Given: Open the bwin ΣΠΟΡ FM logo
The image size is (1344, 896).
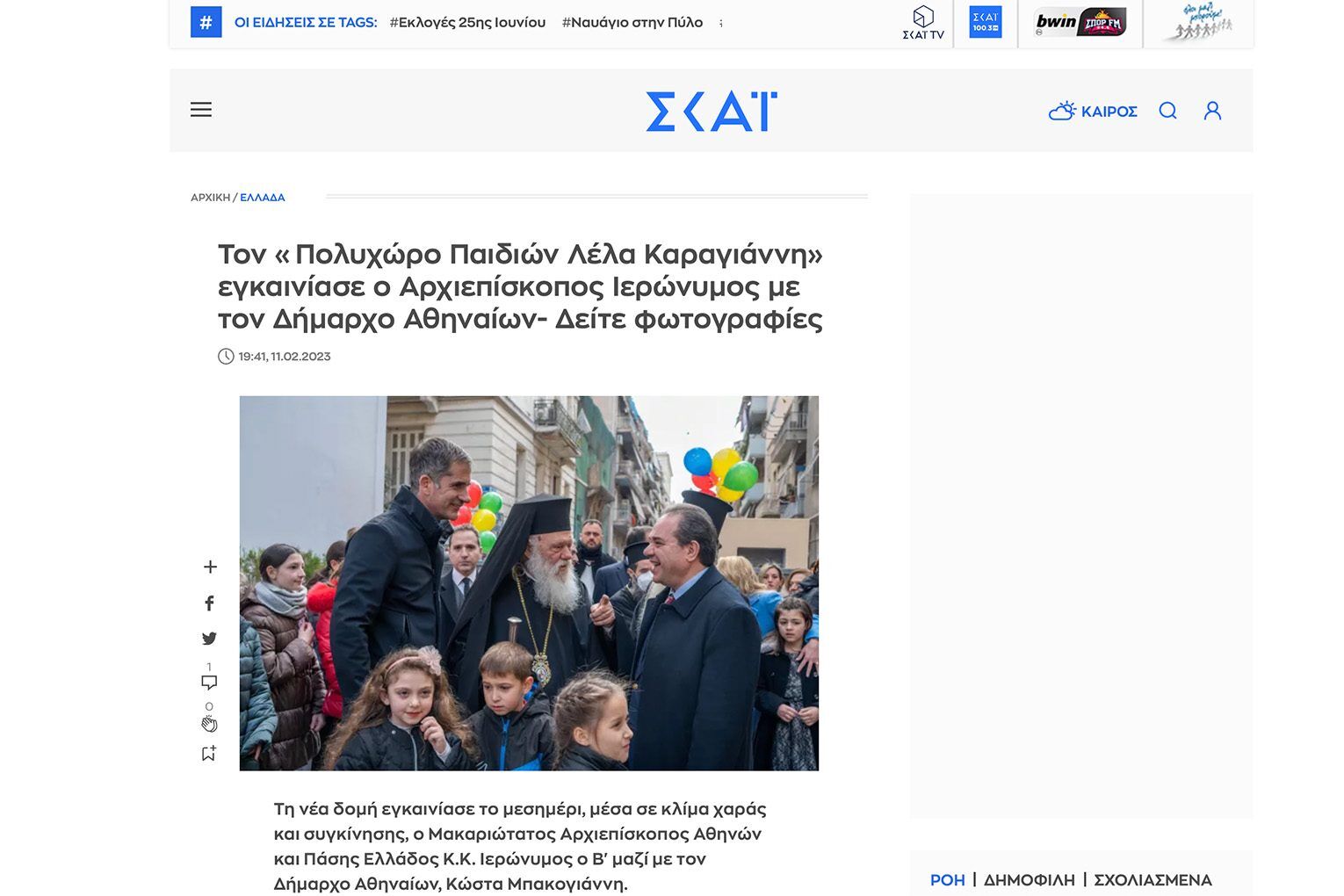Looking at the screenshot, I should tap(1080, 23).
